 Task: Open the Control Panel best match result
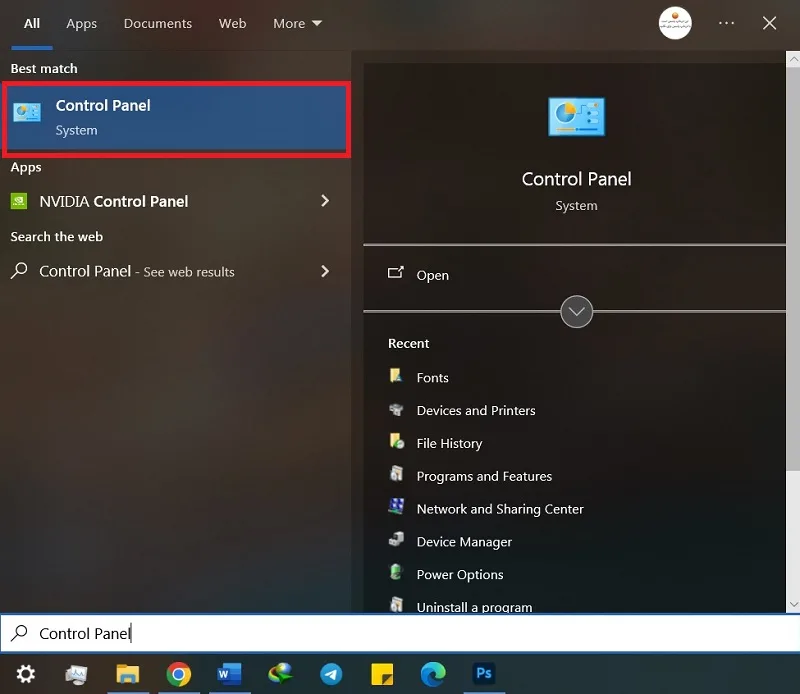177,118
